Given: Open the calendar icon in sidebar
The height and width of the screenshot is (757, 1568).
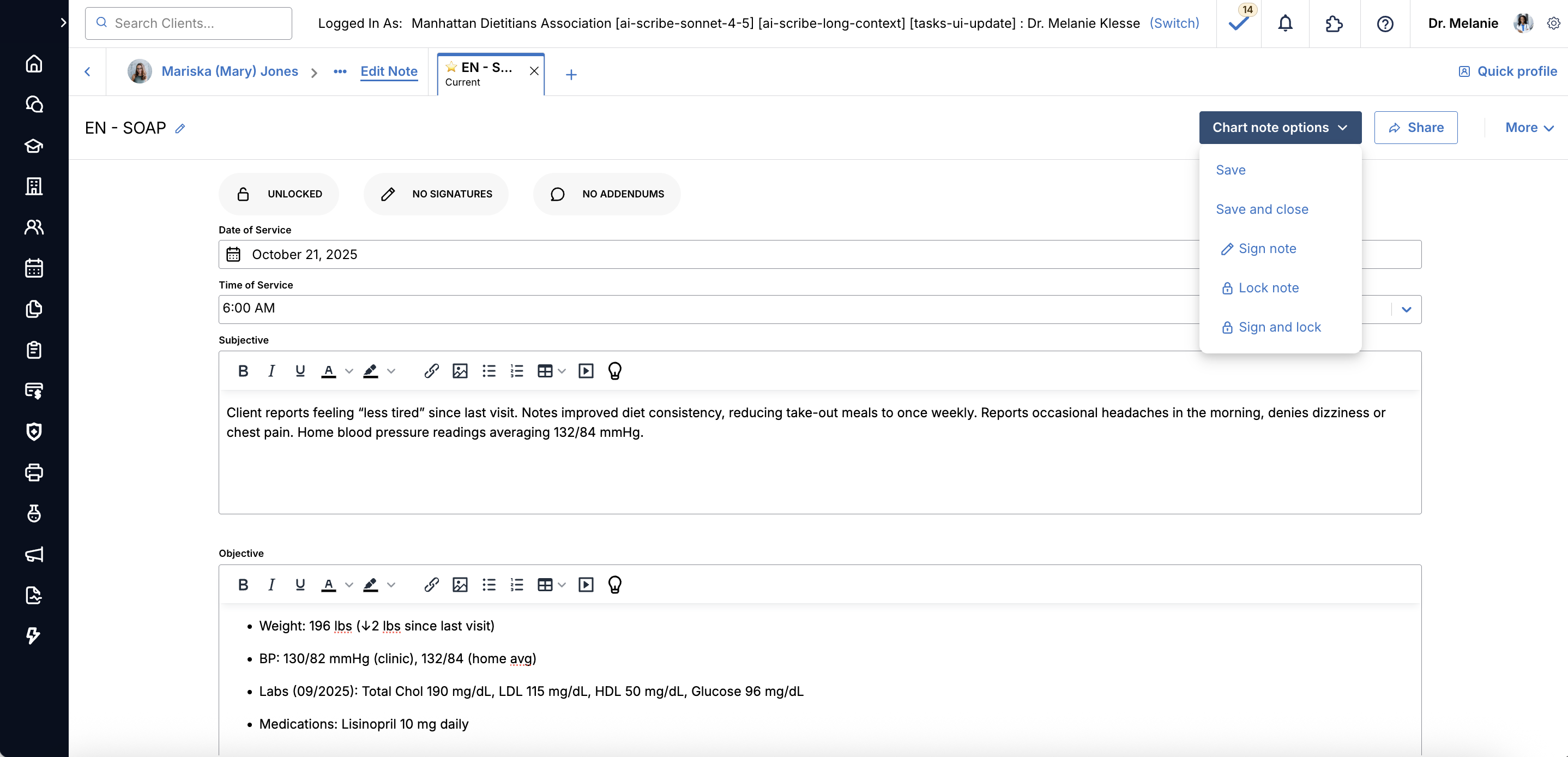Looking at the screenshot, I should (x=34, y=268).
